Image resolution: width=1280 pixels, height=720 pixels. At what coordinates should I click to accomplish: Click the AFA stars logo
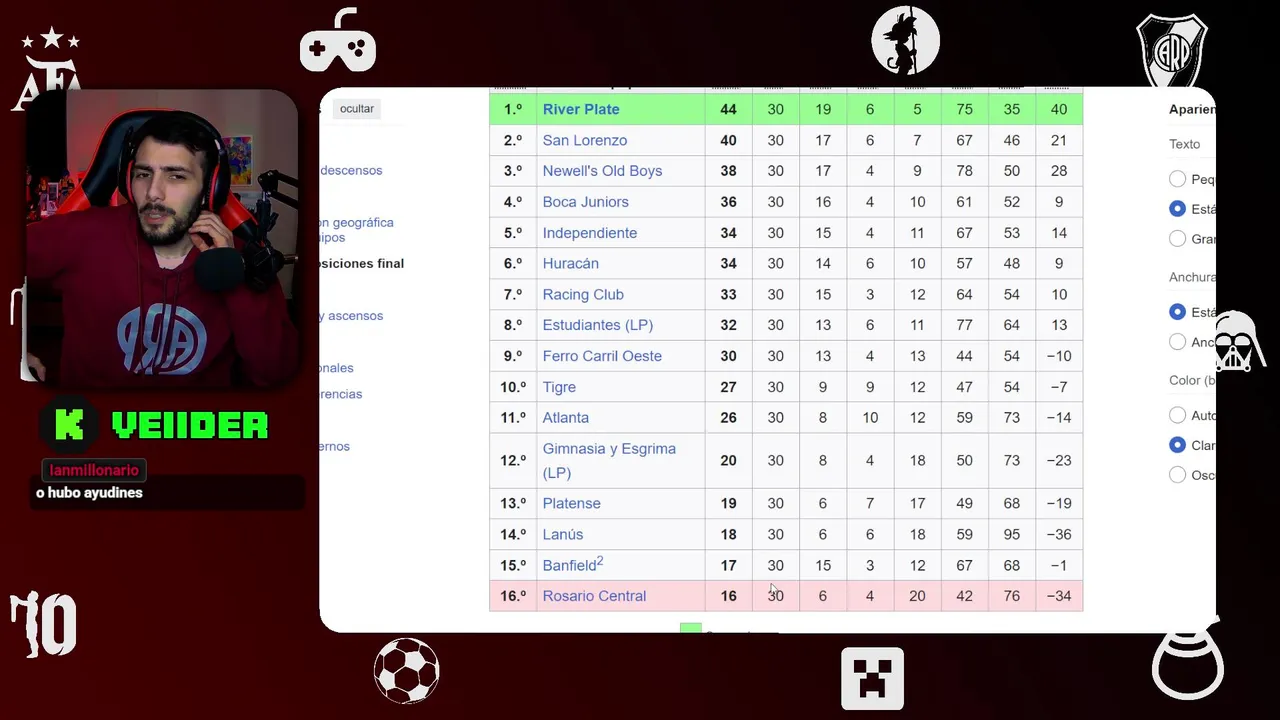tap(48, 68)
